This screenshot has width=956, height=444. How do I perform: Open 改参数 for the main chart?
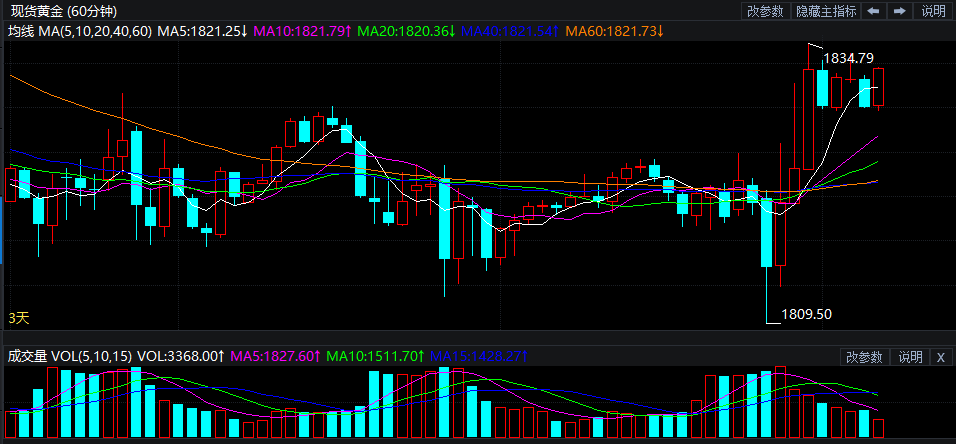point(765,11)
